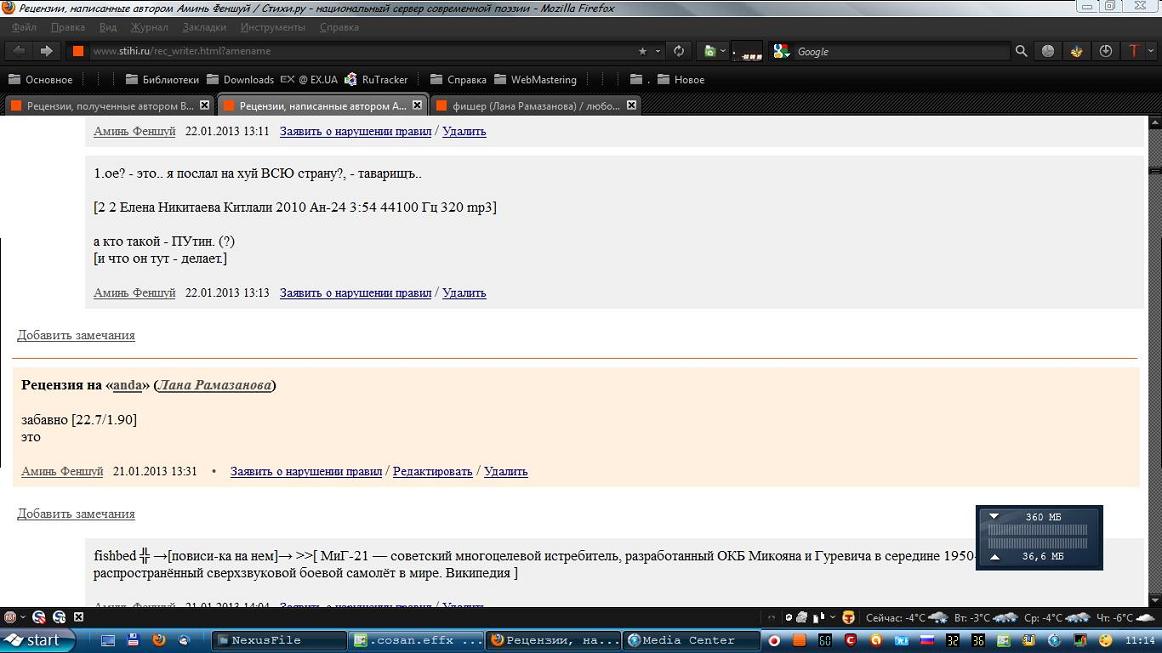Click the Firefox icon in quick launch
The image size is (1162, 653).
[x=158, y=640]
